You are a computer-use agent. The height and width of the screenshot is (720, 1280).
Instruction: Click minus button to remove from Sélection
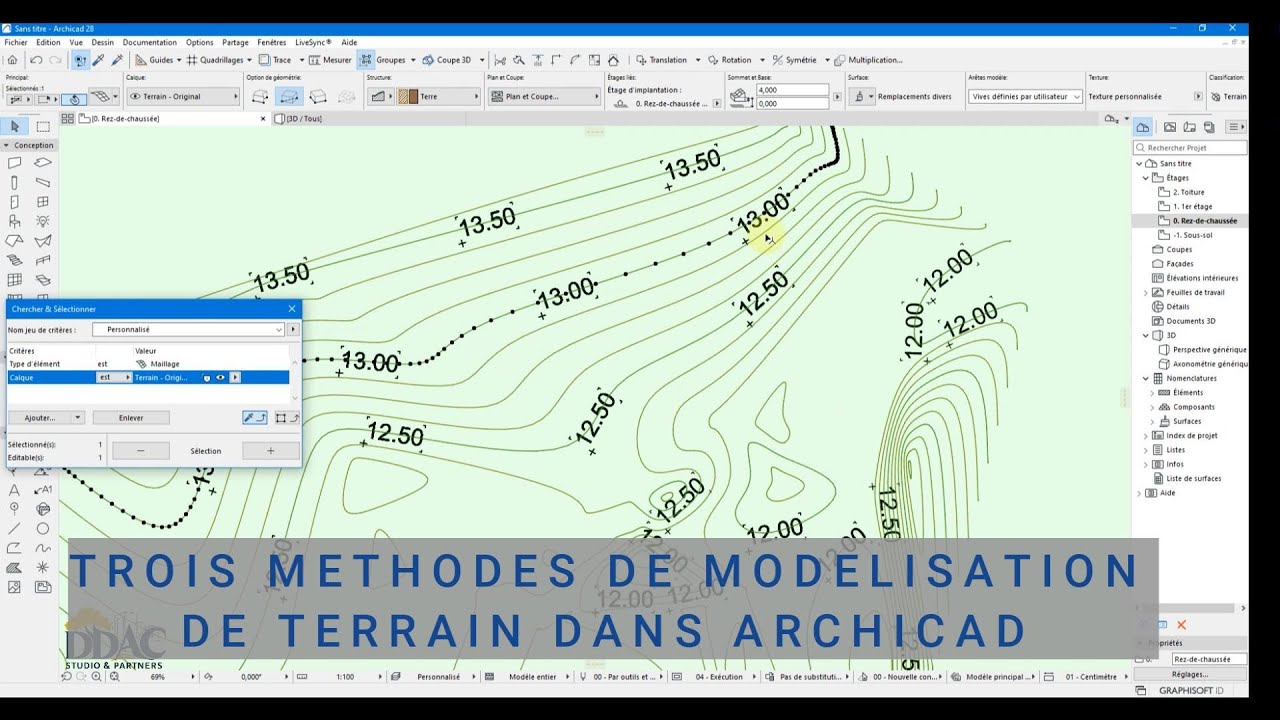(x=140, y=451)
